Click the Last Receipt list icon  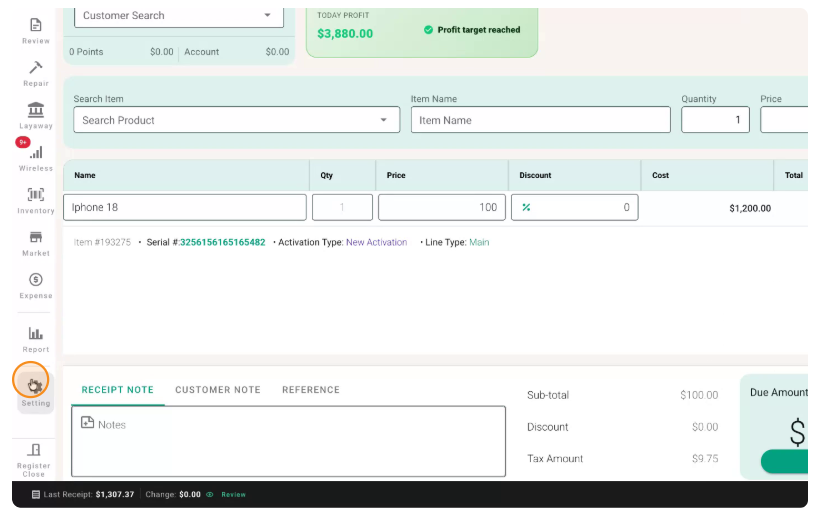pyautogui.click(x=36, y=494)
